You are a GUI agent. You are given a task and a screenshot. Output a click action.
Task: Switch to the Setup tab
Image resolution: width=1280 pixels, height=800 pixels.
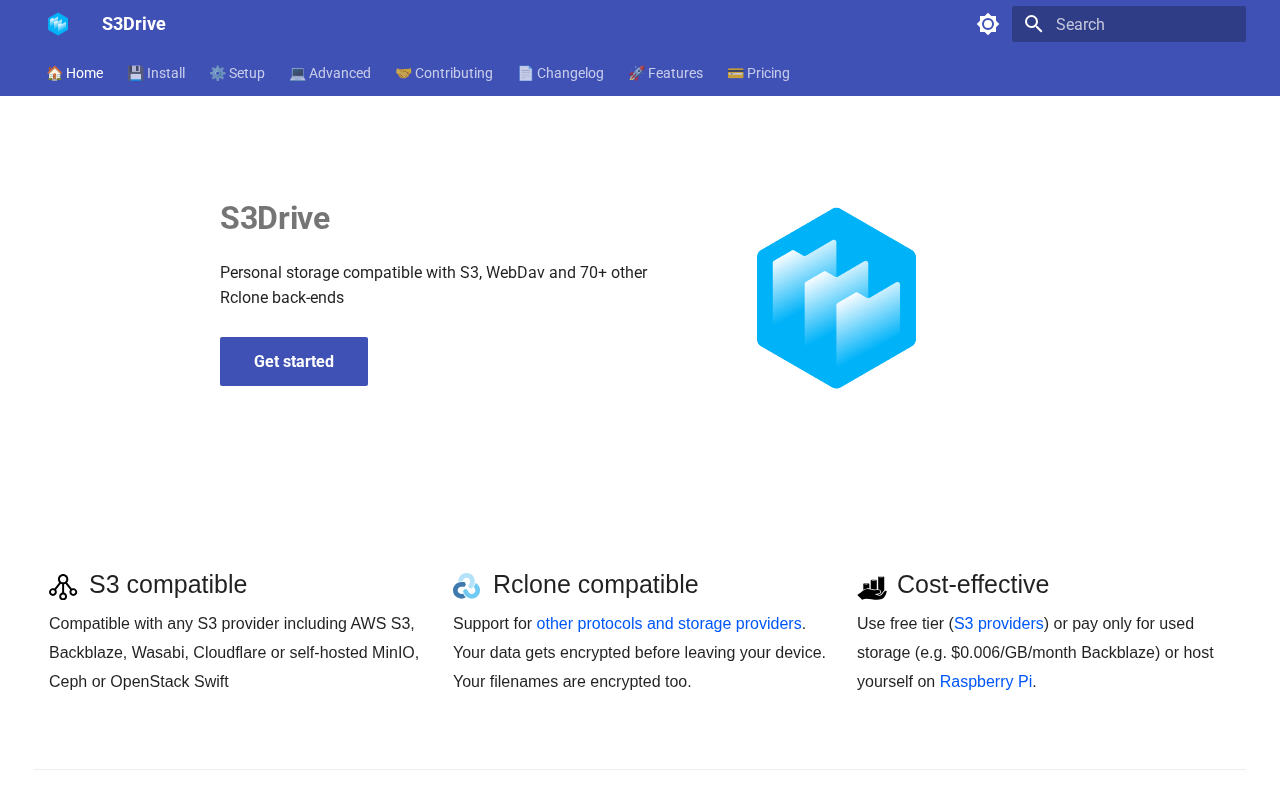coord(237,73)
